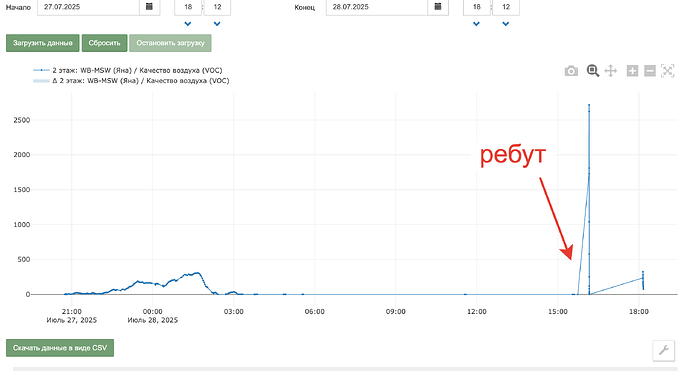Select the pan arrows tool
690x371 pixels.
coord(611,71)
